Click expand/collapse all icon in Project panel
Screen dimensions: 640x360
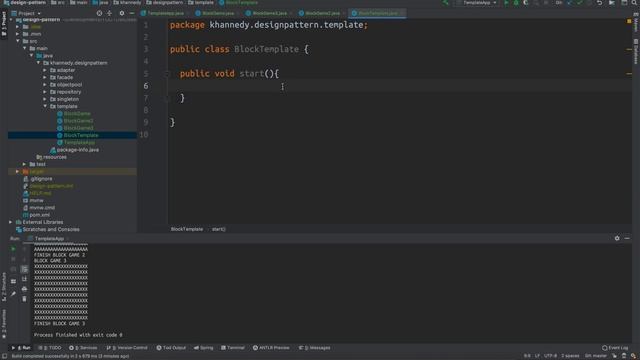(x=109, y=13)
